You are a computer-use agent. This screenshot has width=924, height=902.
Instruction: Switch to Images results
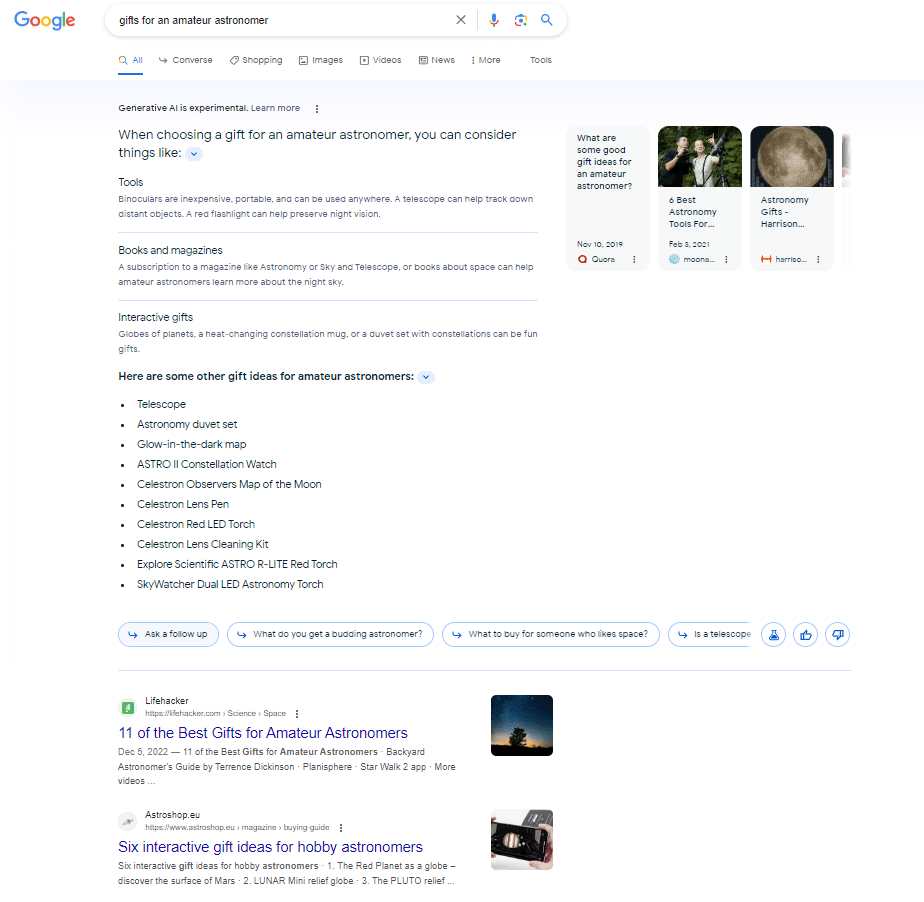click(321, 60)
